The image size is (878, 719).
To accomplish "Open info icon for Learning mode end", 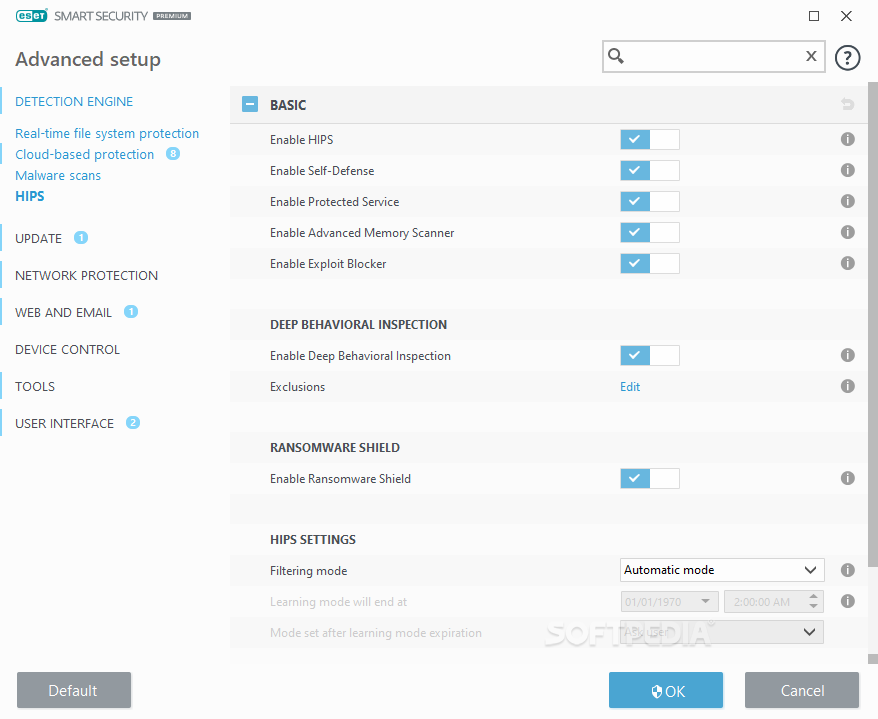I will point(848,601).
